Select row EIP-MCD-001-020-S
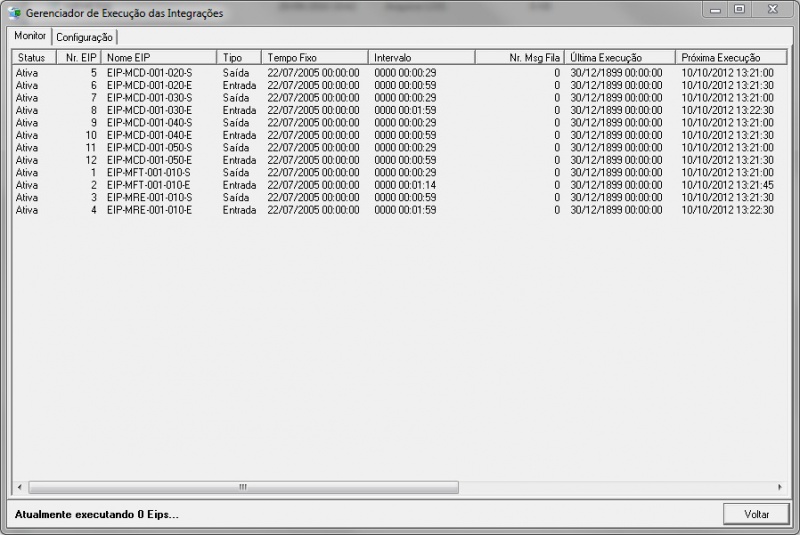800x535 pixels. [149, 73]
